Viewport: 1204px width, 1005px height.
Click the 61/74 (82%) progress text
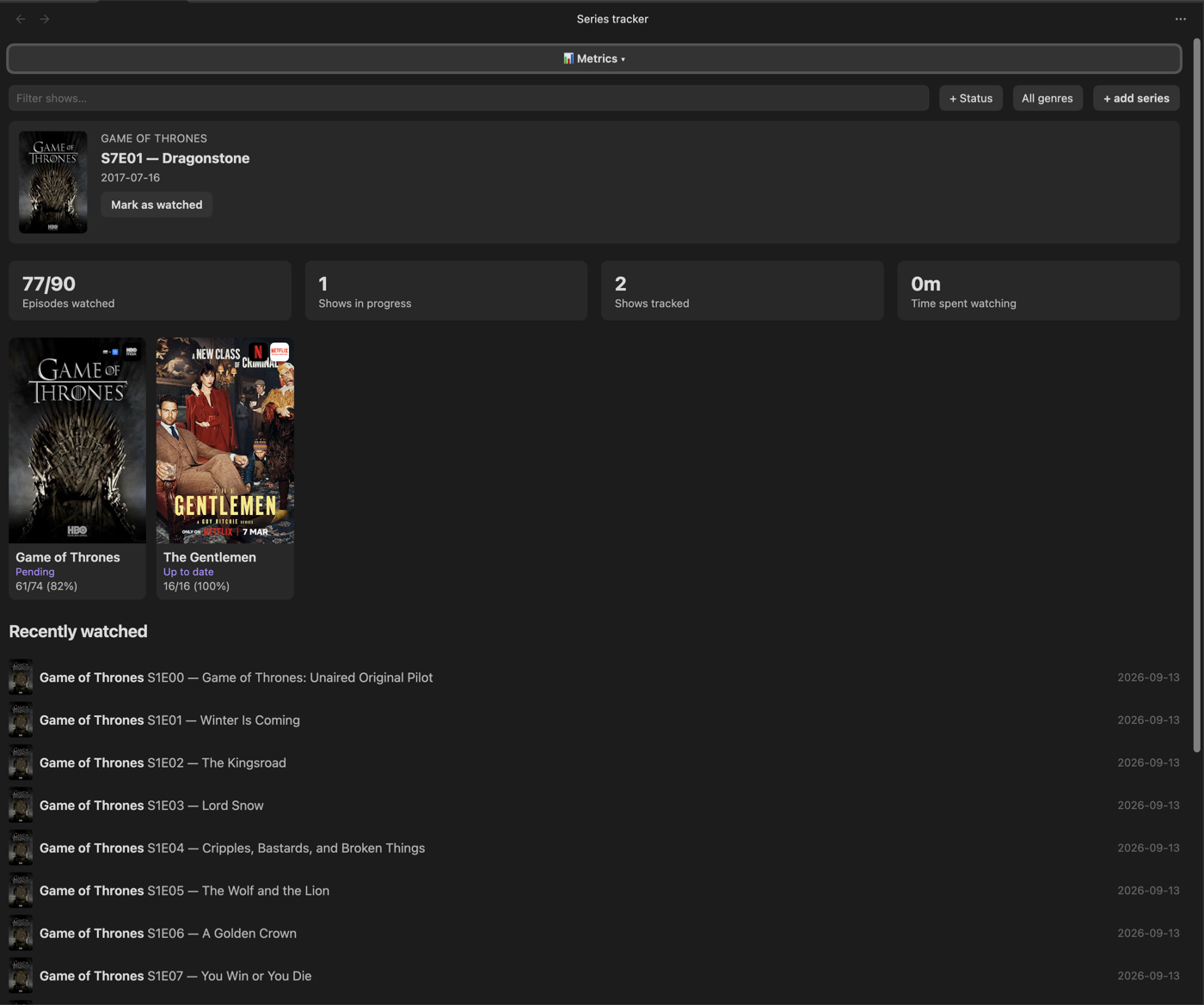point(46,586)
